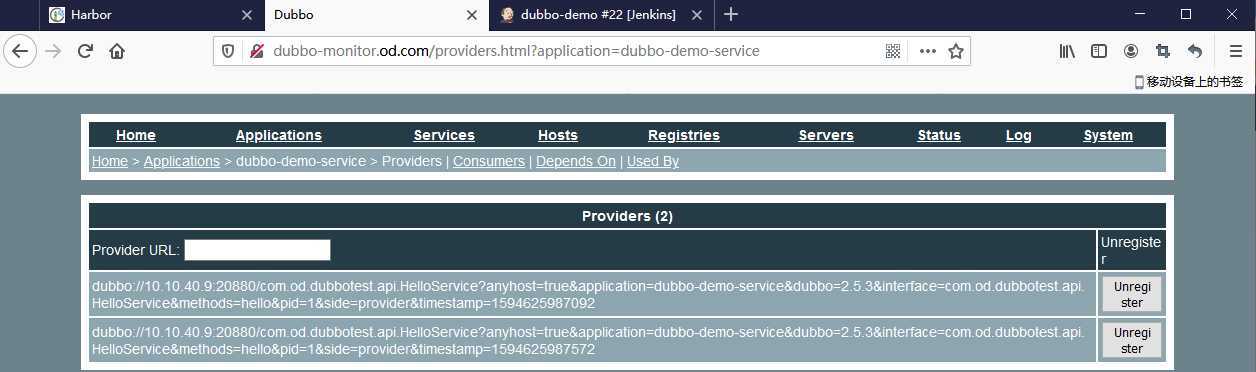Open a new browser tab
This screenshot has width=1256, height=372.
point(731,14)
